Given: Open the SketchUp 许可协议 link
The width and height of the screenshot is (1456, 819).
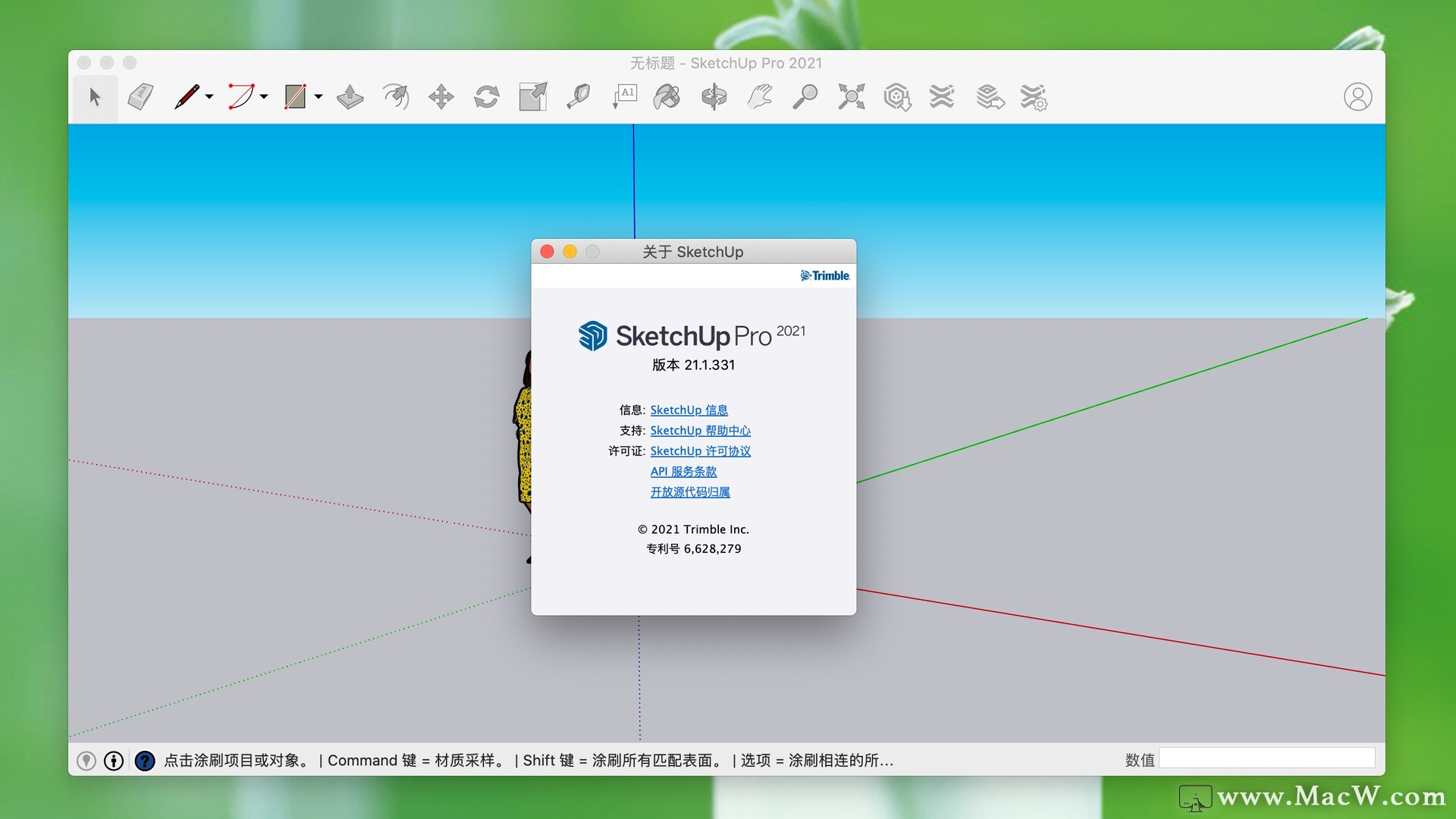Looking at the screenshot, I should tap(700, 451).
